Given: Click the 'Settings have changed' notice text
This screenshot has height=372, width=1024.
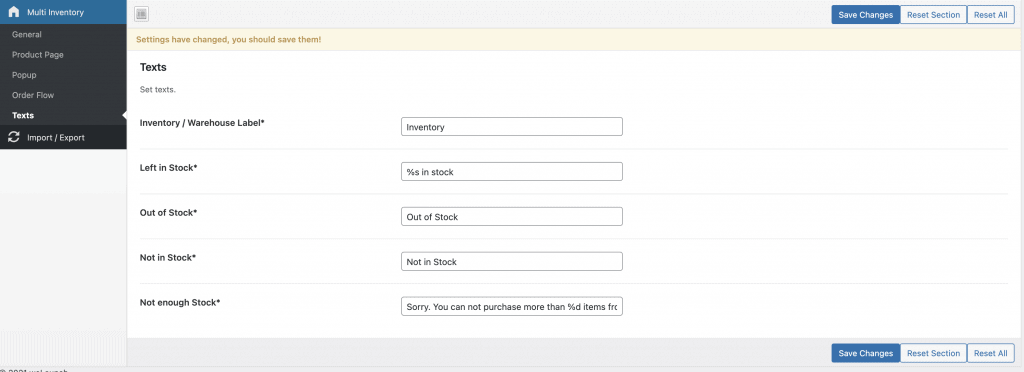Looking at the screenshot, I should 229,40.
